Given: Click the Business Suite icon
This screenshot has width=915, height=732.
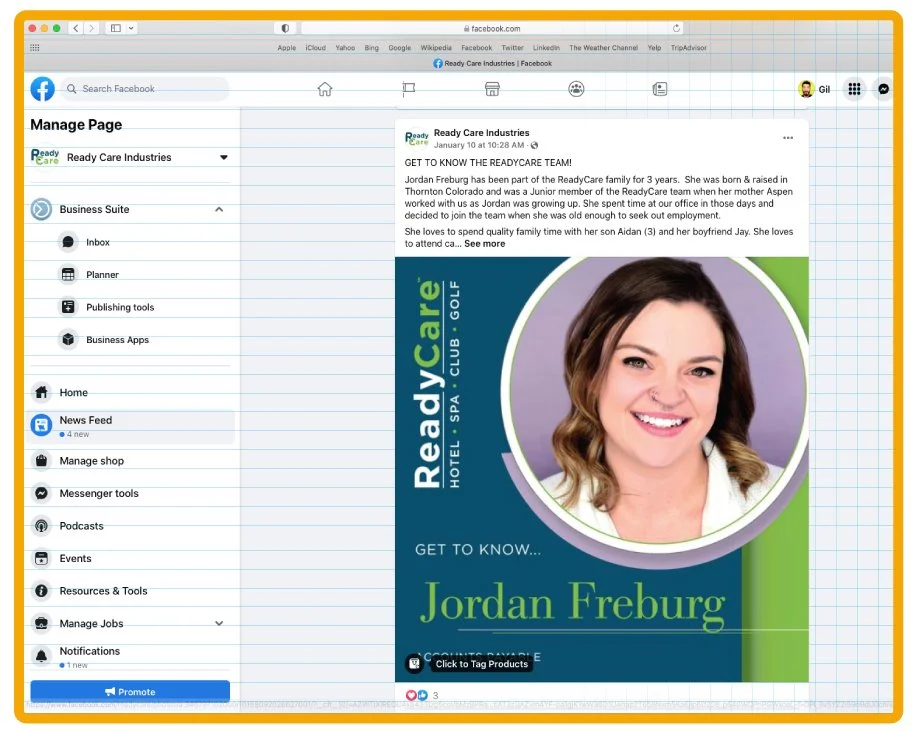Looking at the screenshot, I should pos(41,209).
